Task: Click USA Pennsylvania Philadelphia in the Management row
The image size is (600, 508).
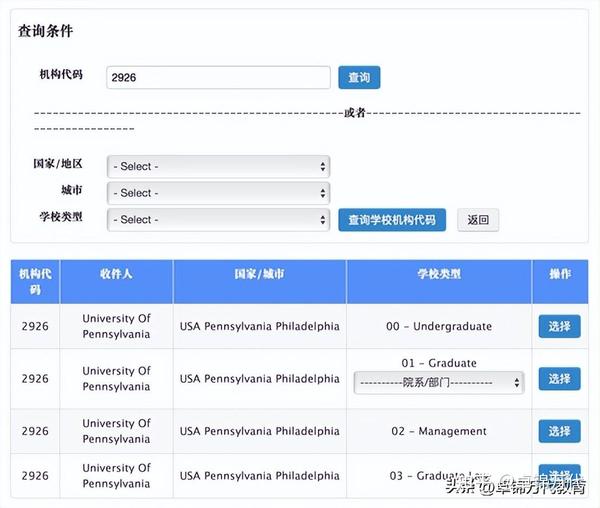Action: point(259,431)
